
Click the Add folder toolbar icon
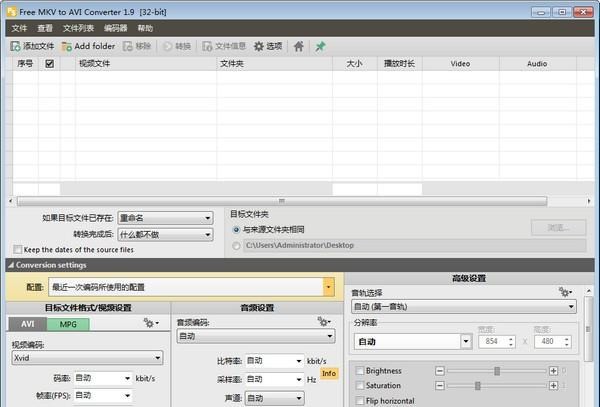tap(67, 46)
